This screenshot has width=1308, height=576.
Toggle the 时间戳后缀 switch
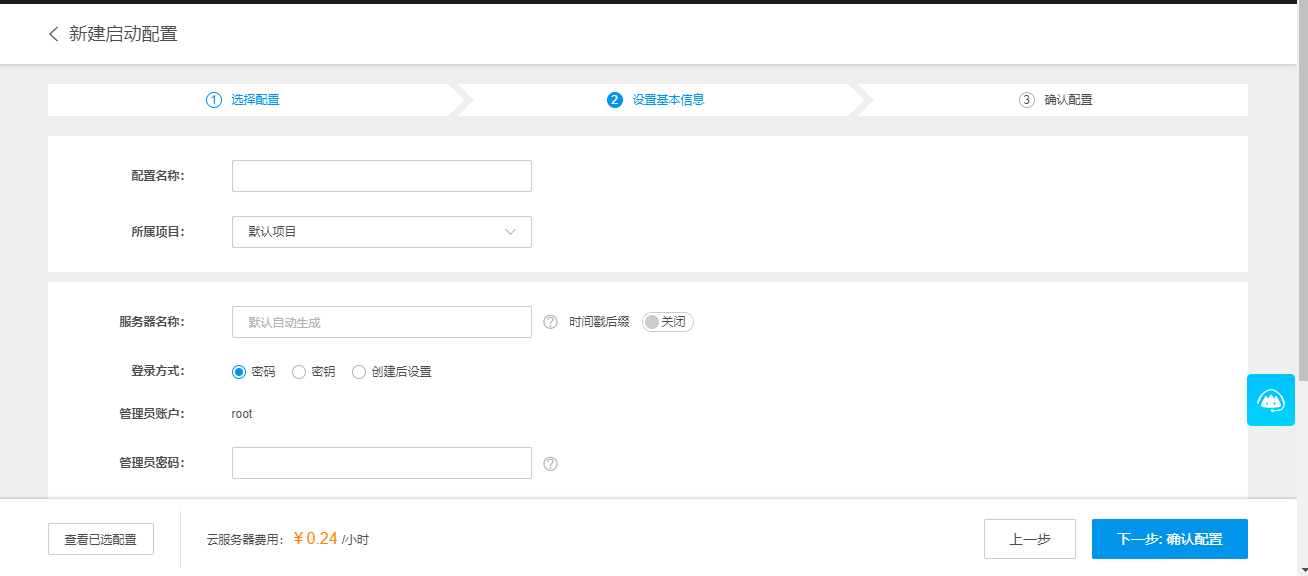(x=667, y=322)
